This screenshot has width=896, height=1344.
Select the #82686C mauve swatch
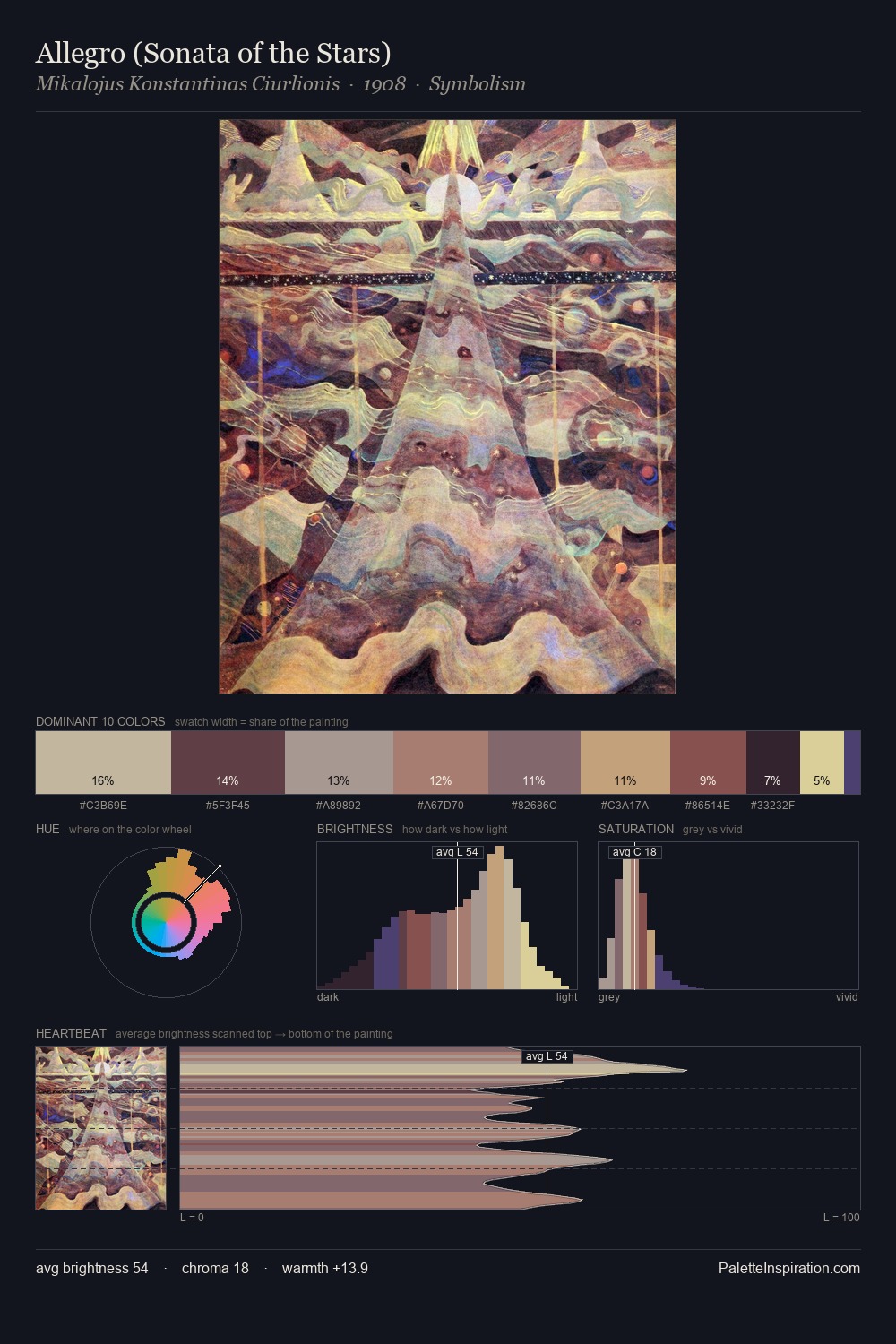point(534,762)
